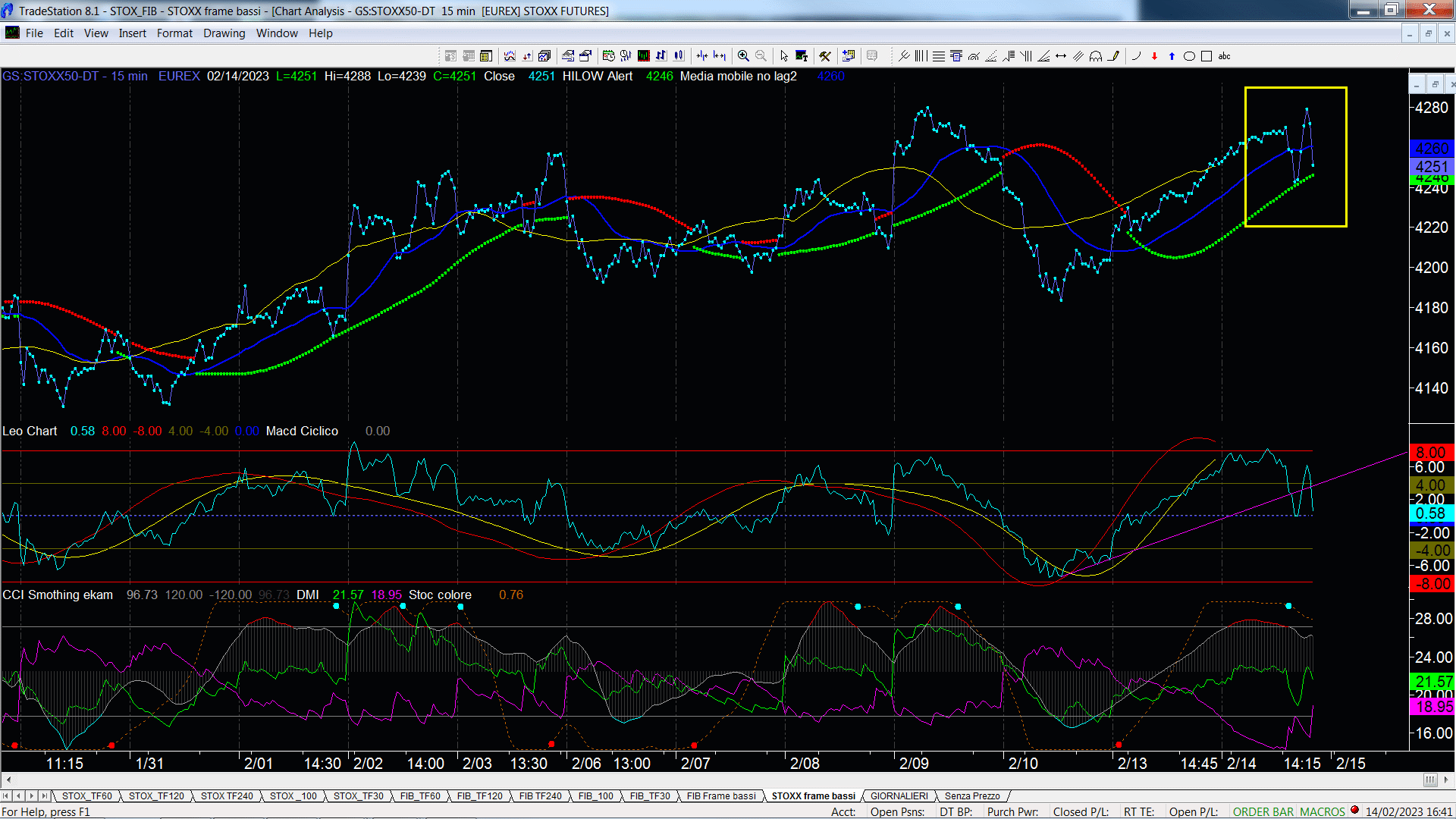Image resolution: width=1456 pixels, height=819 pixels.
Task: Open the hammer tools icon
Action: tap(825, 56)
